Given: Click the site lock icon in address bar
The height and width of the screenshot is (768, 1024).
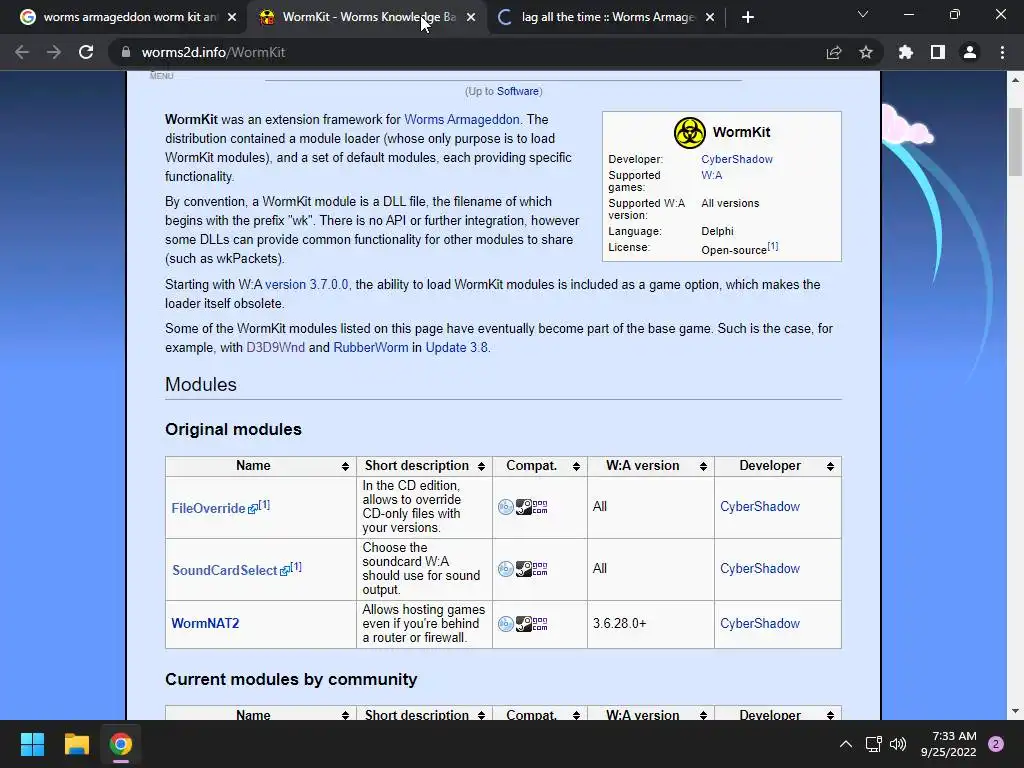Looking at the screenshot, I should point(126,52).
